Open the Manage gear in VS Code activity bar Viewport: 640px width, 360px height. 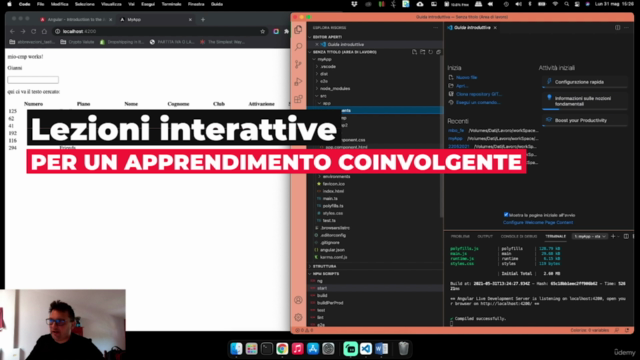[298, 317]
